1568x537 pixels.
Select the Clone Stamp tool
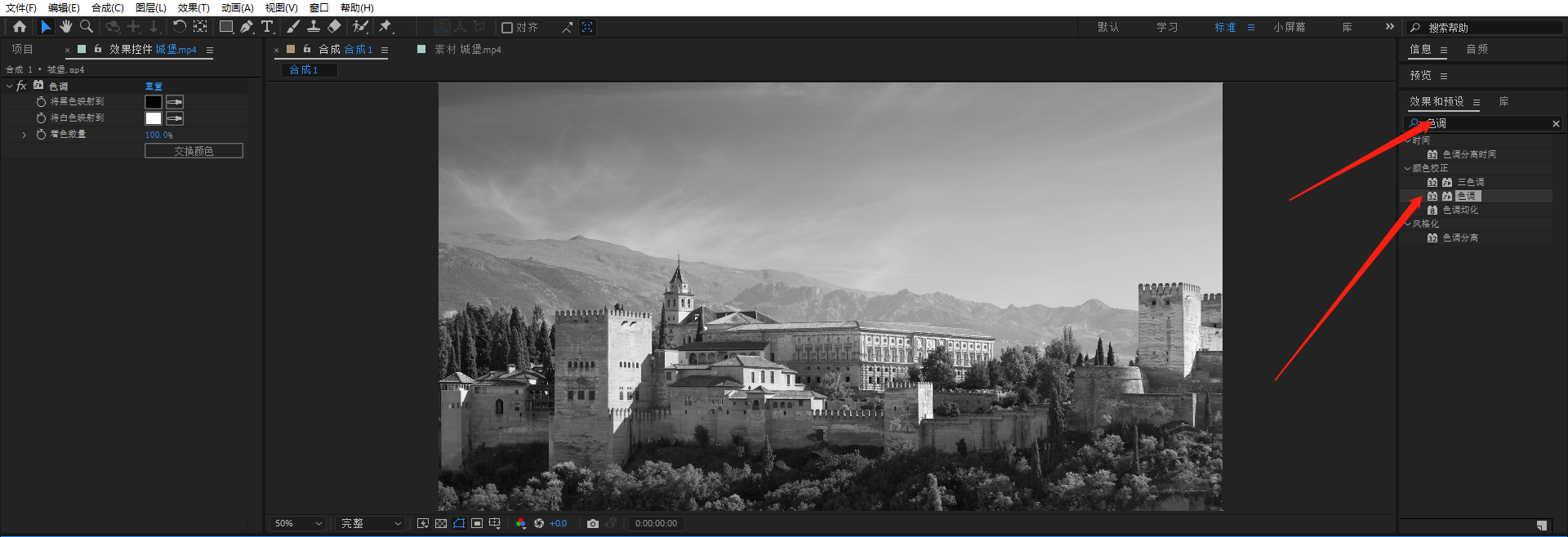313,27
